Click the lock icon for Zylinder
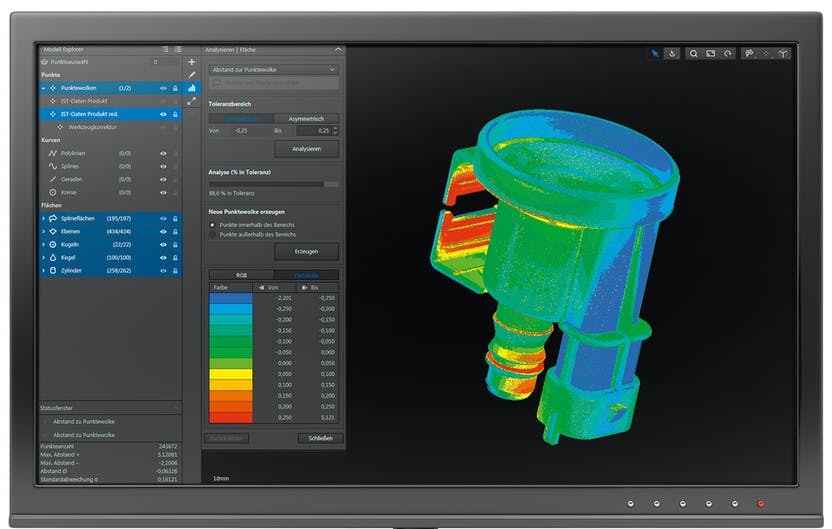This screenshot has height=529, width=832. tap(175, 271)
